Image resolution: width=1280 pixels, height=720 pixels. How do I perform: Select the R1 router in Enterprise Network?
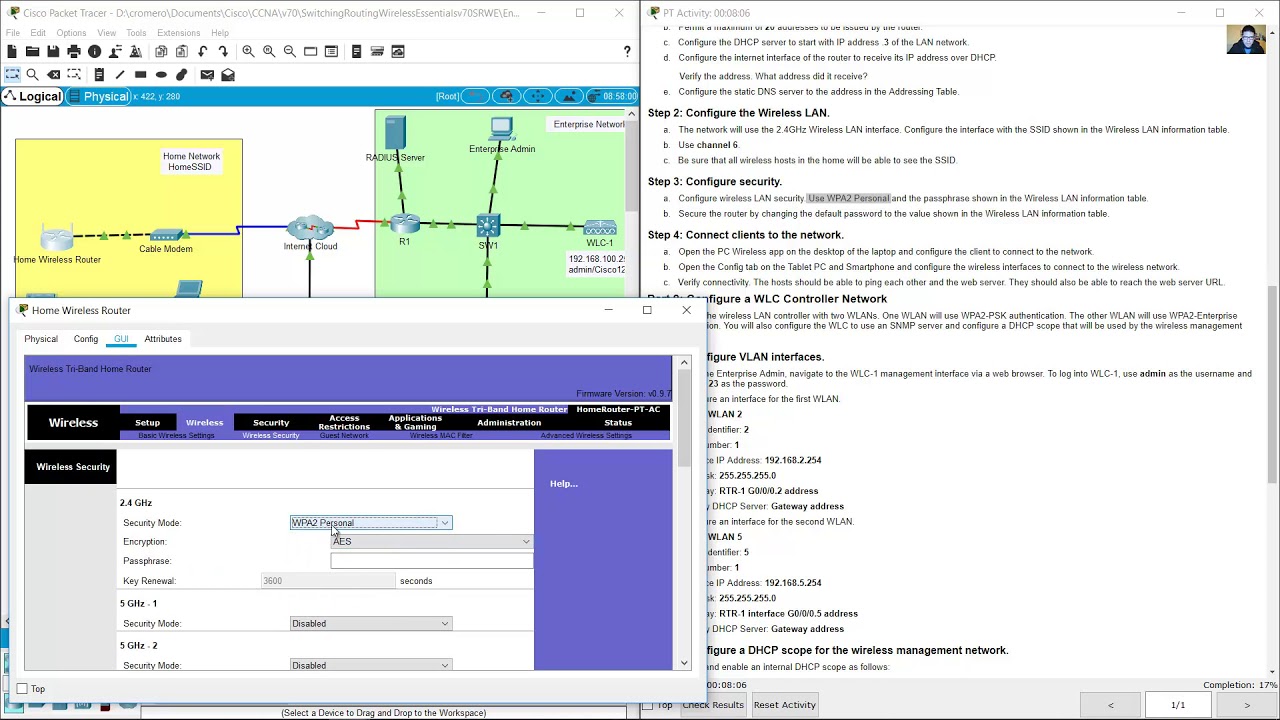(x=404, y=224)
